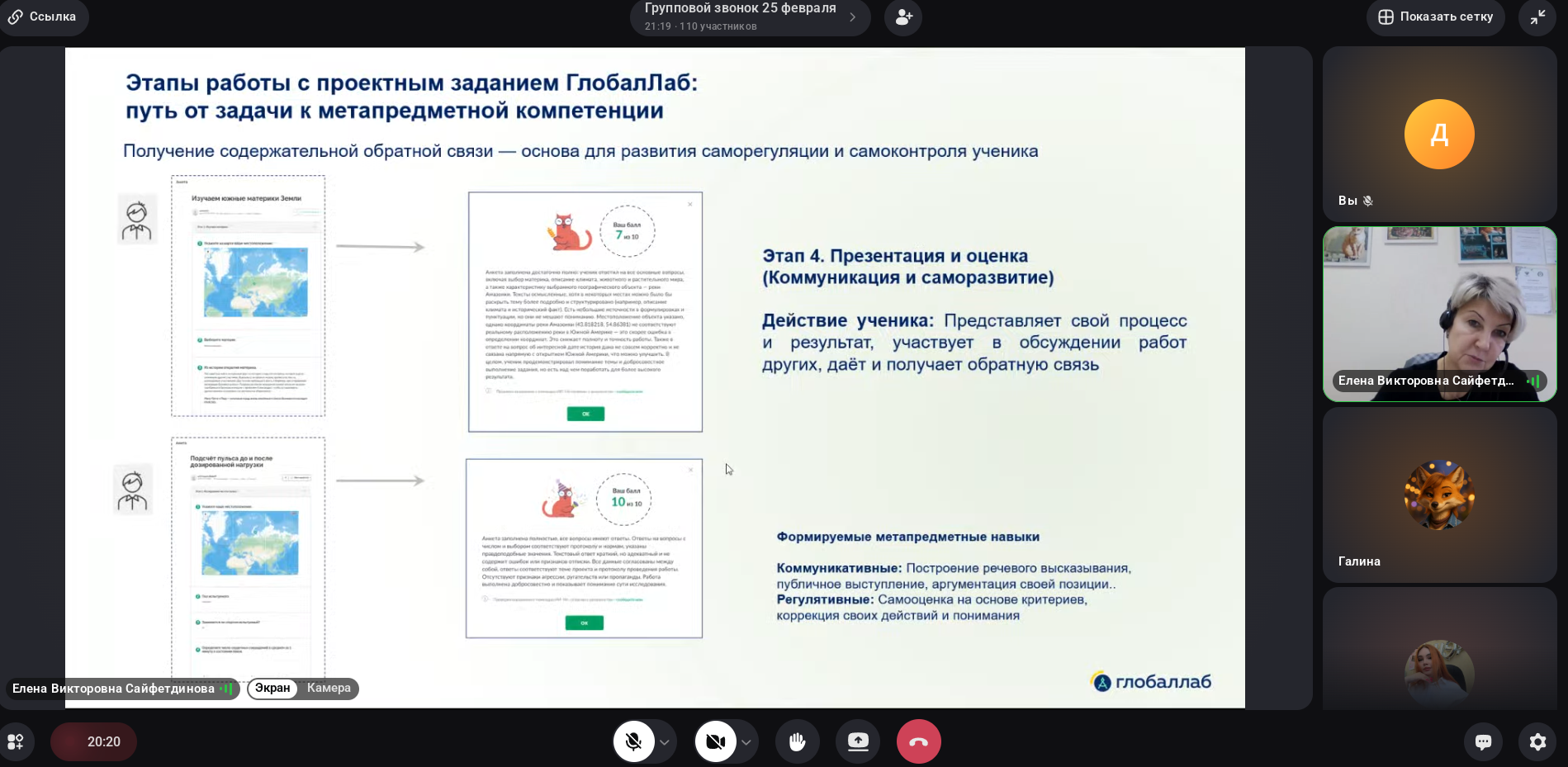Start screen sharing

[858, 741]
